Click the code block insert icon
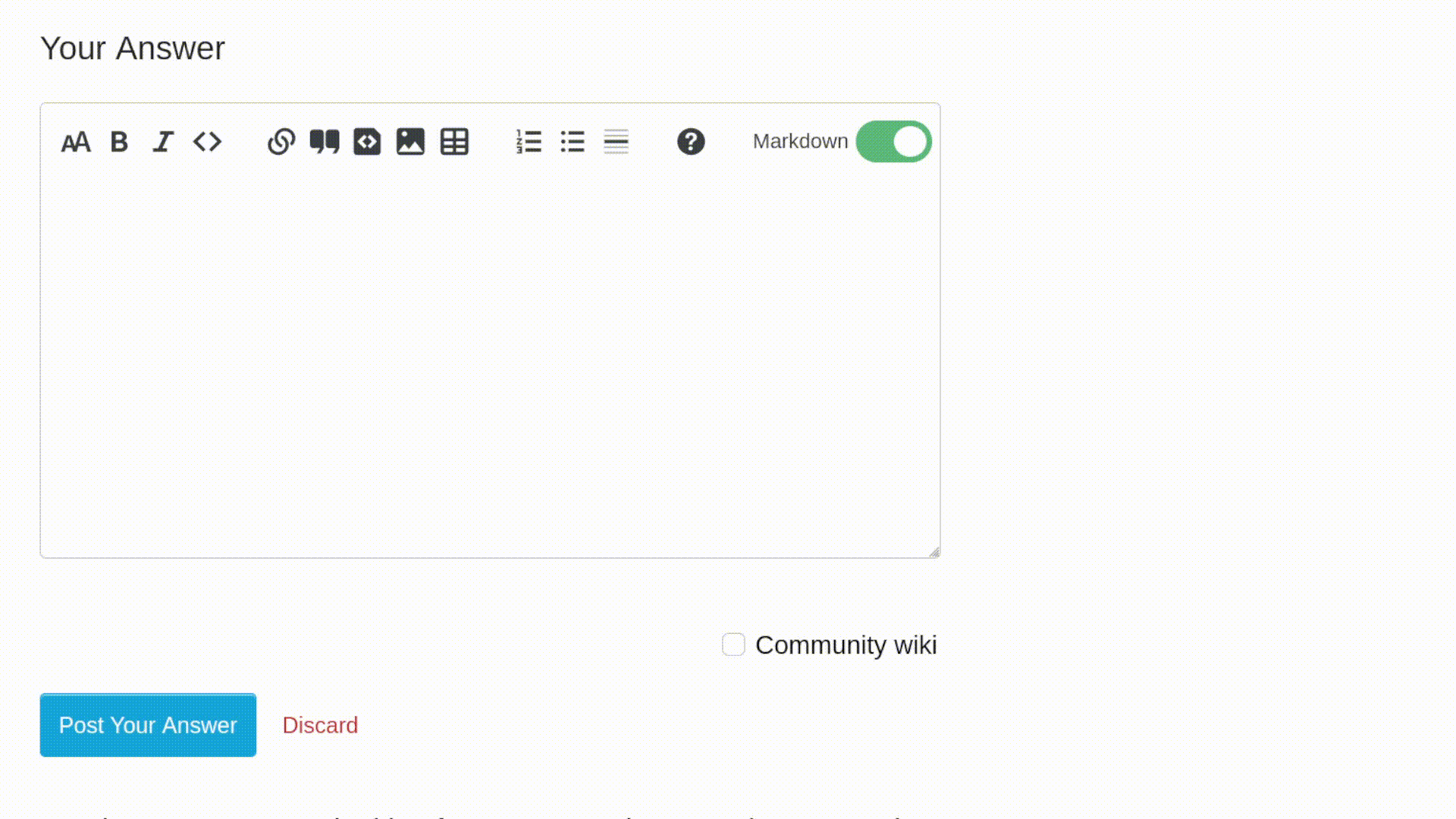Screen dimensions: 1456x819 [367, 141]
